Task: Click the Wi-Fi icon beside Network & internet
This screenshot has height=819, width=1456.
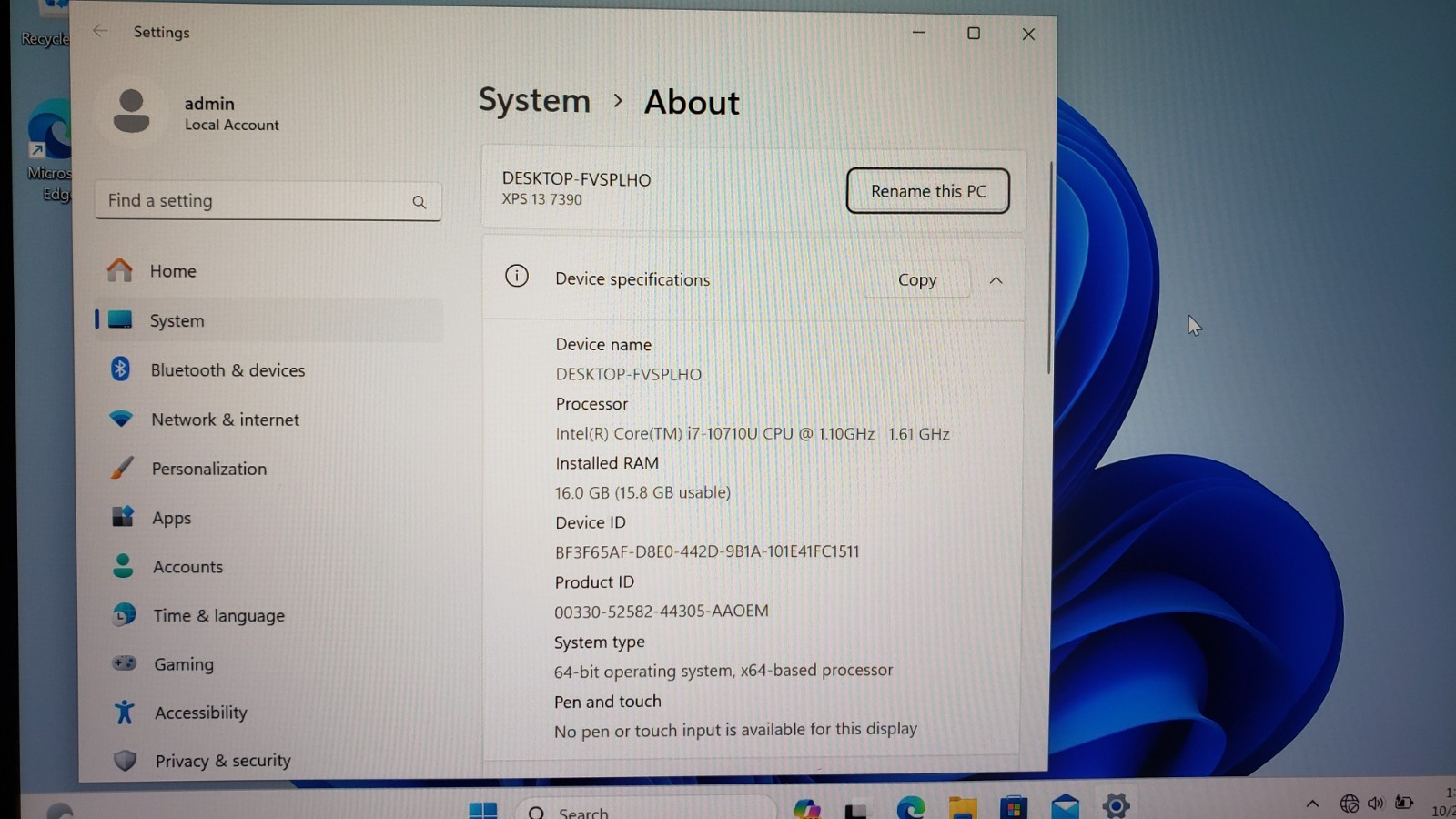Action: pyautogui.click(x=120, y=419)
